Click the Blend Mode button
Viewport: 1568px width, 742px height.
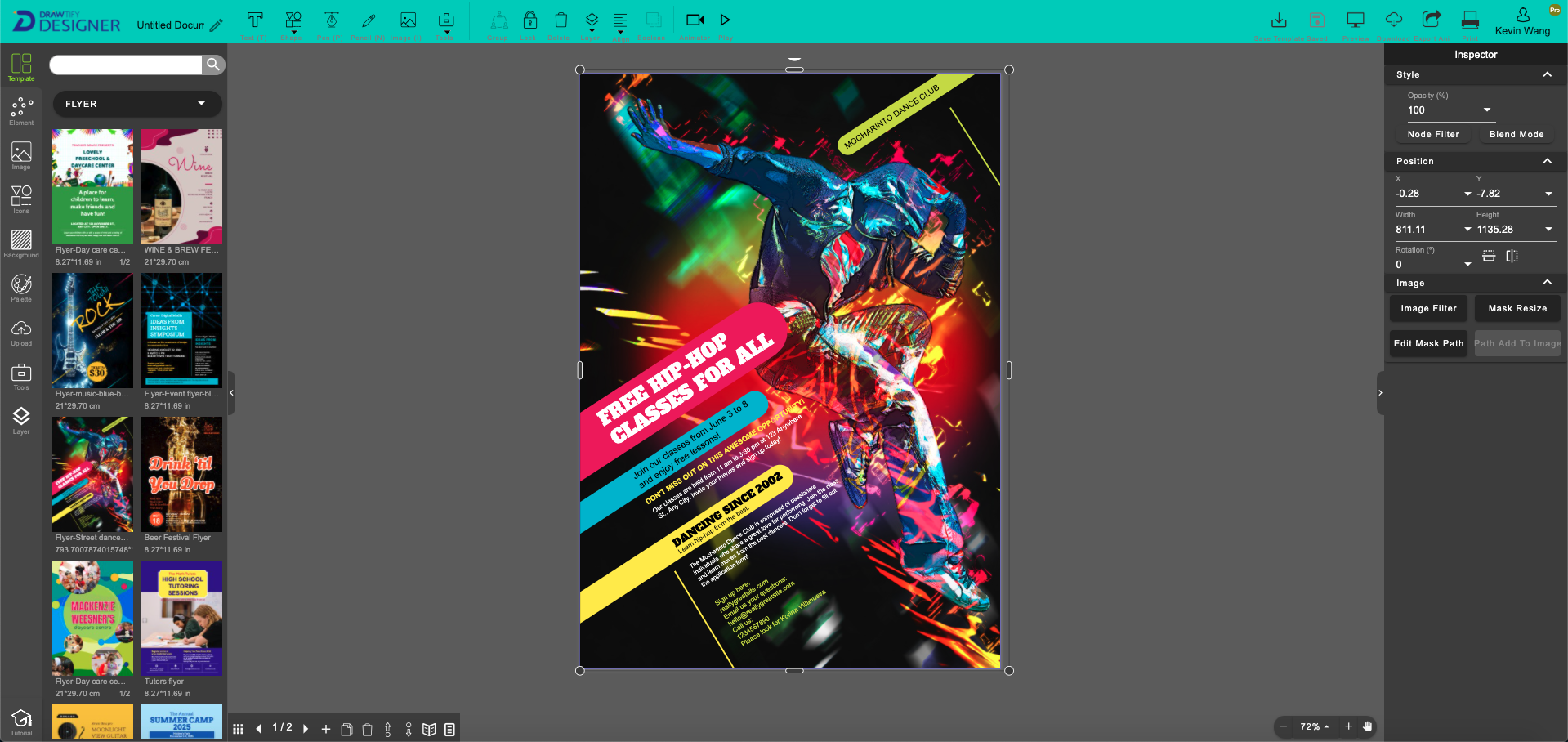tap(1517, 134)
